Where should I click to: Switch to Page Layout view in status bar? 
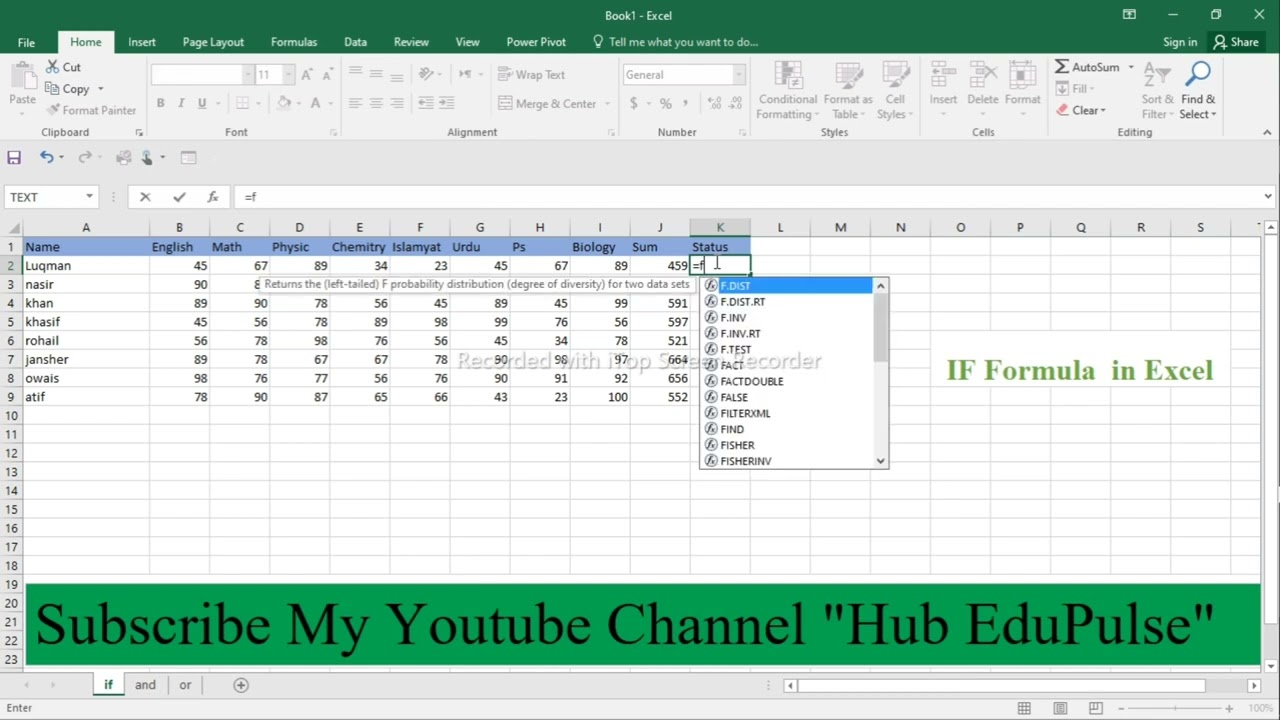(1058, 708)
